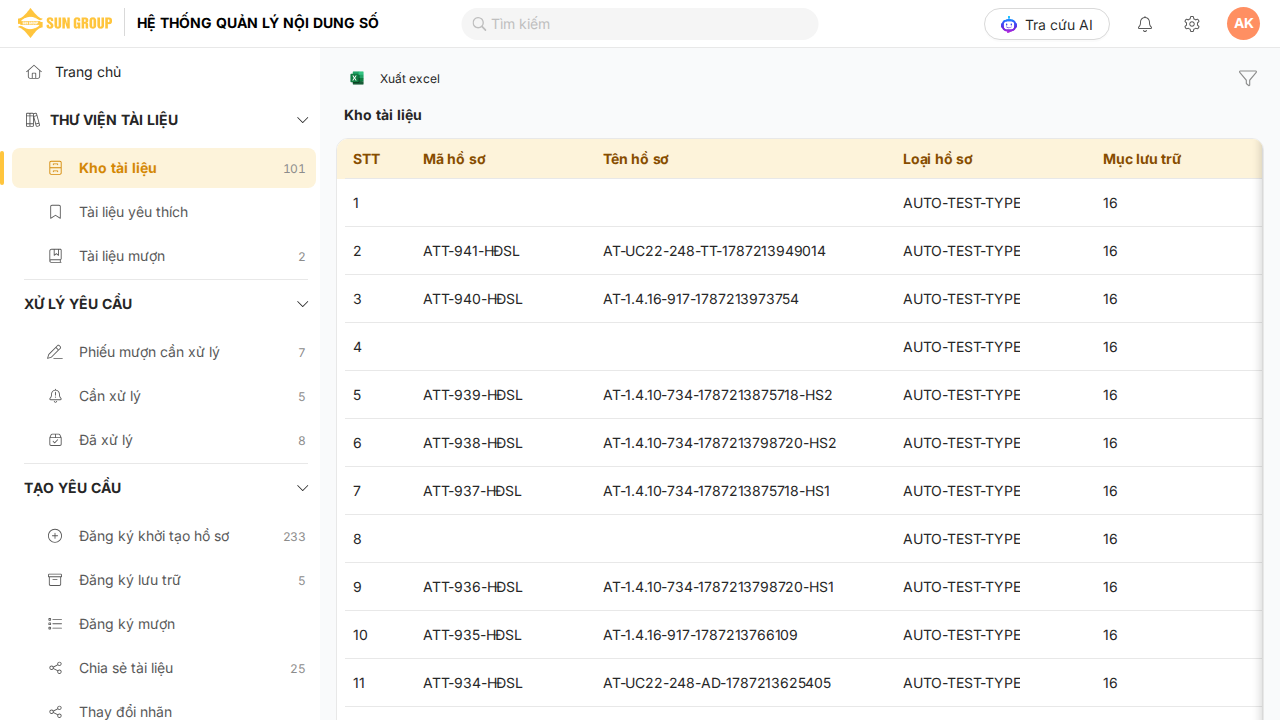Click the Tra cứu AI button
The image size is (1280, 720).
[x=1047, y=24]
